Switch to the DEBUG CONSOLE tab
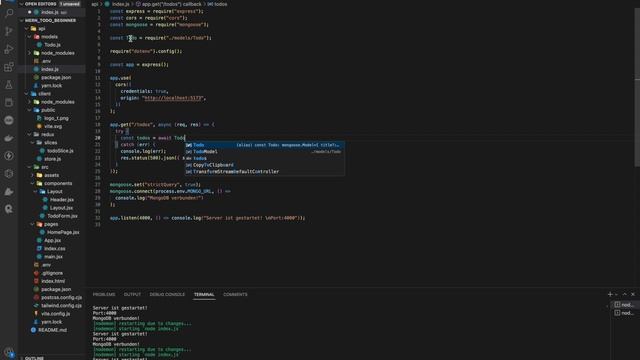The image size is (640, 360). tap(167, 294)
